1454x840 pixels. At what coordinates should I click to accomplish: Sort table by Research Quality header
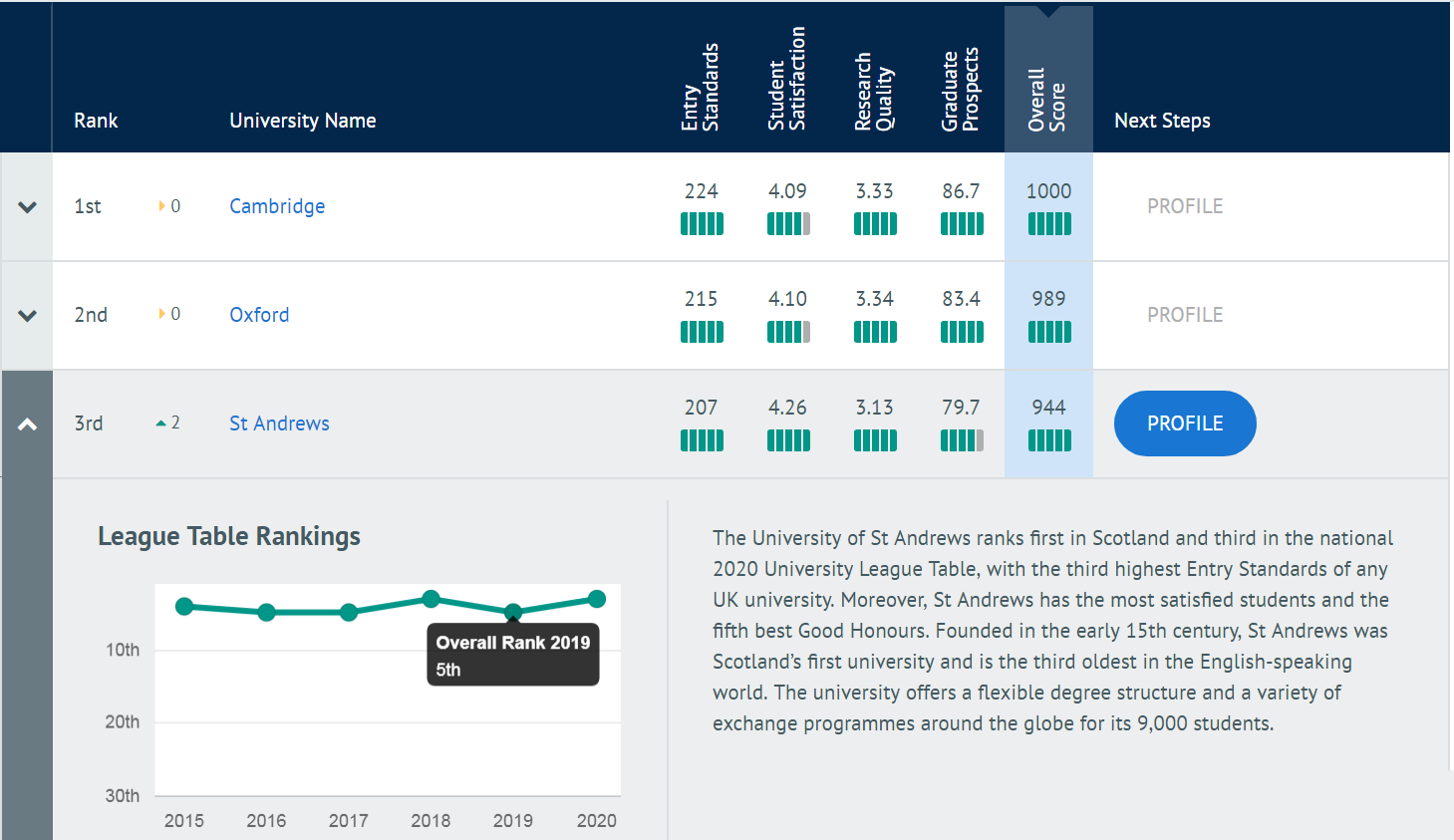(874, 92)
